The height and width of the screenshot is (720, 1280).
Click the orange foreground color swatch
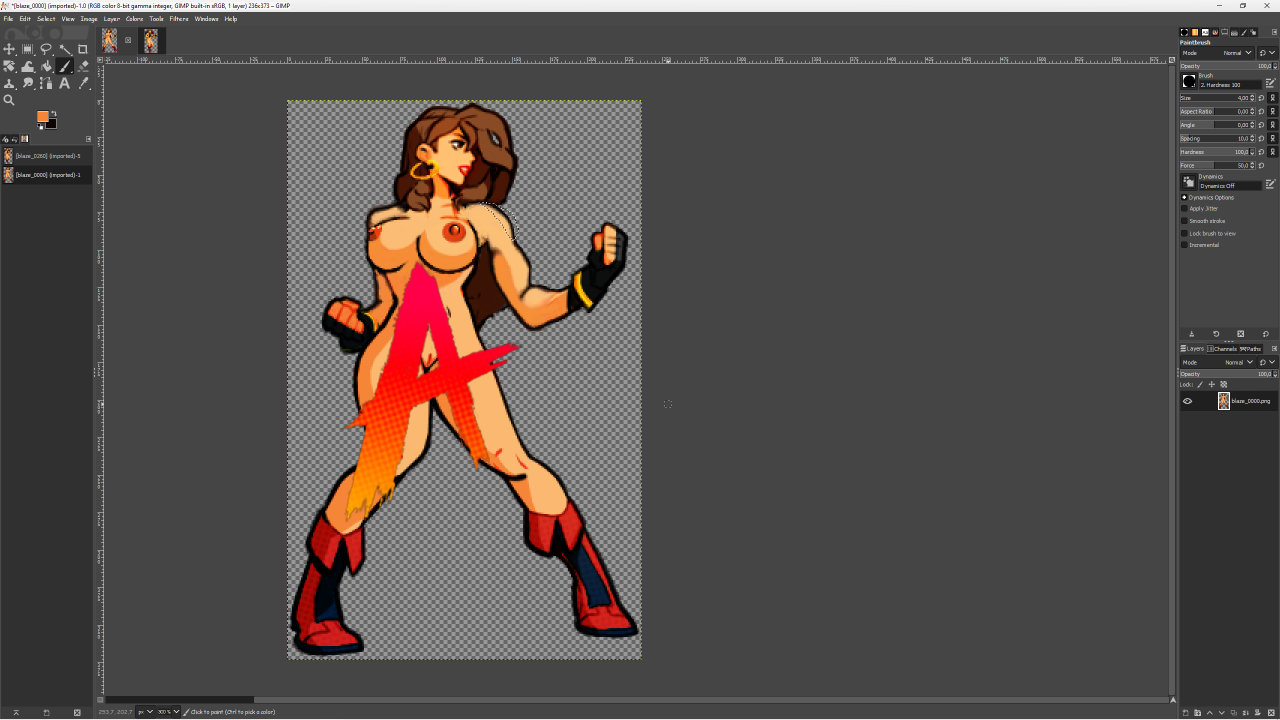click(x=42, y=116)
